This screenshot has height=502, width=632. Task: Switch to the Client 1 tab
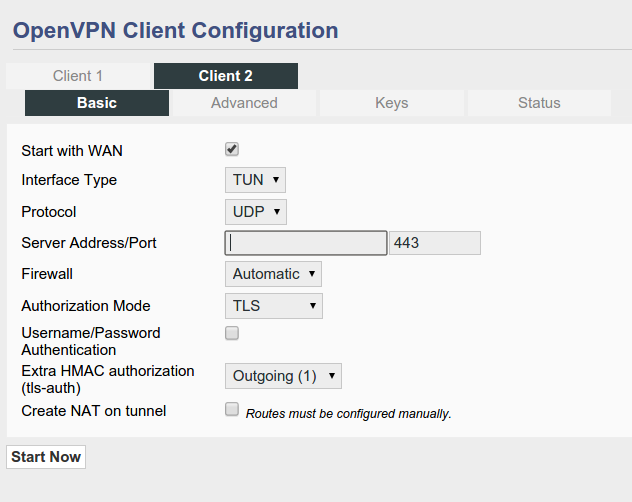click(78, 76)
